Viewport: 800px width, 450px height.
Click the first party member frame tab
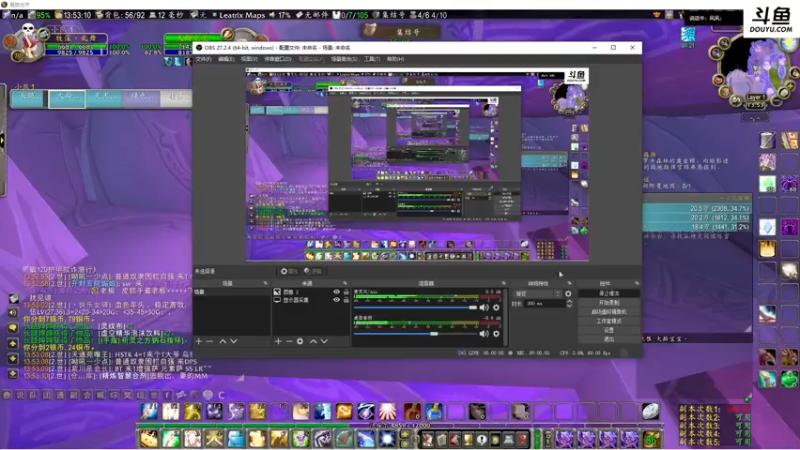29,97
